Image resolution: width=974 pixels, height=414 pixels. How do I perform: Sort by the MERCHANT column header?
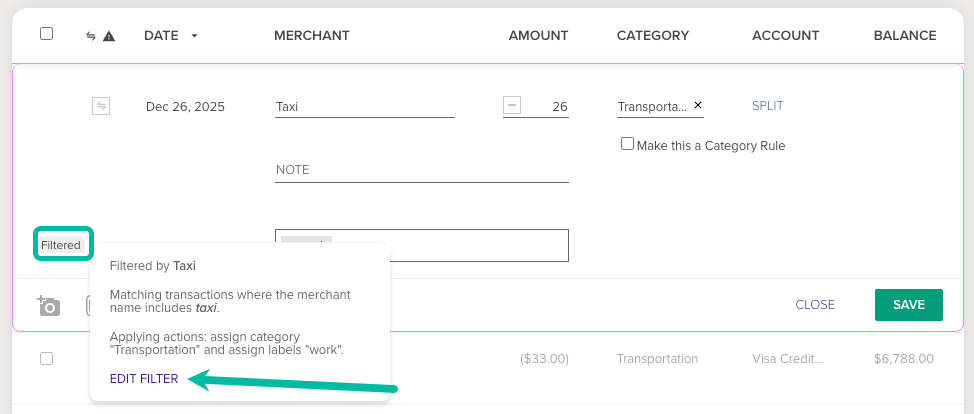tap(311, 36)
